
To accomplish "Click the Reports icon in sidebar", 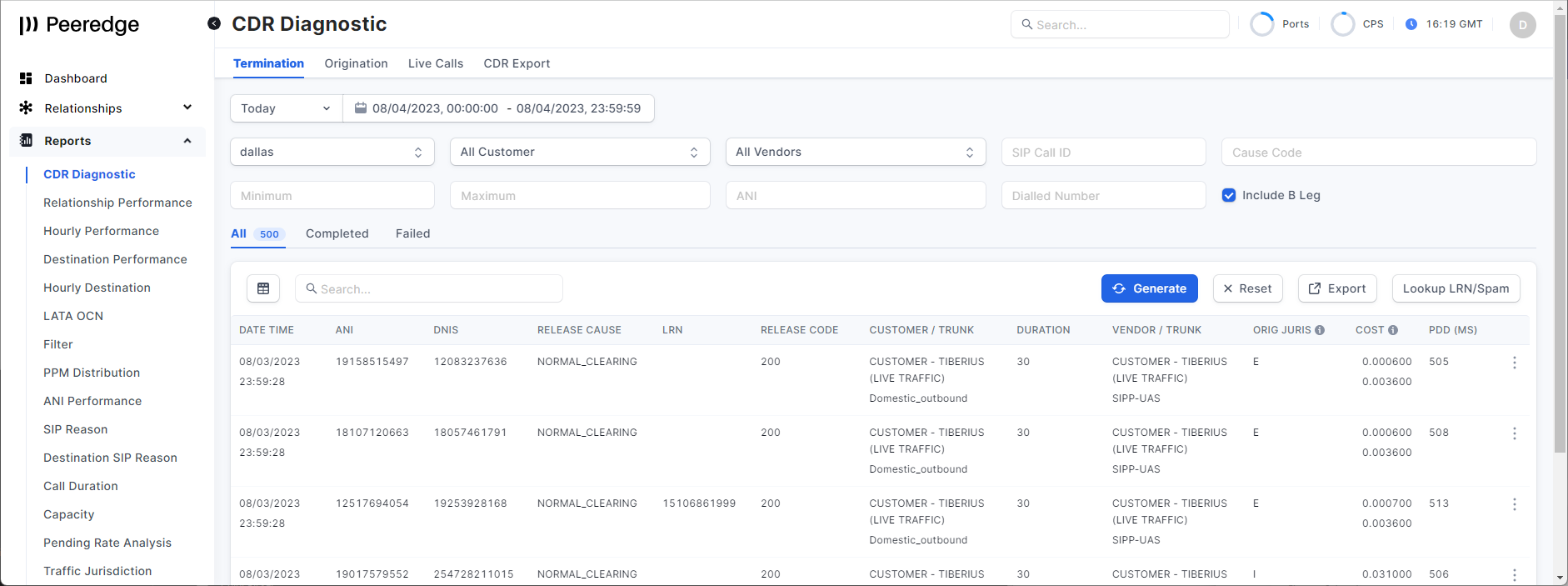I will [x=26, y=140].
